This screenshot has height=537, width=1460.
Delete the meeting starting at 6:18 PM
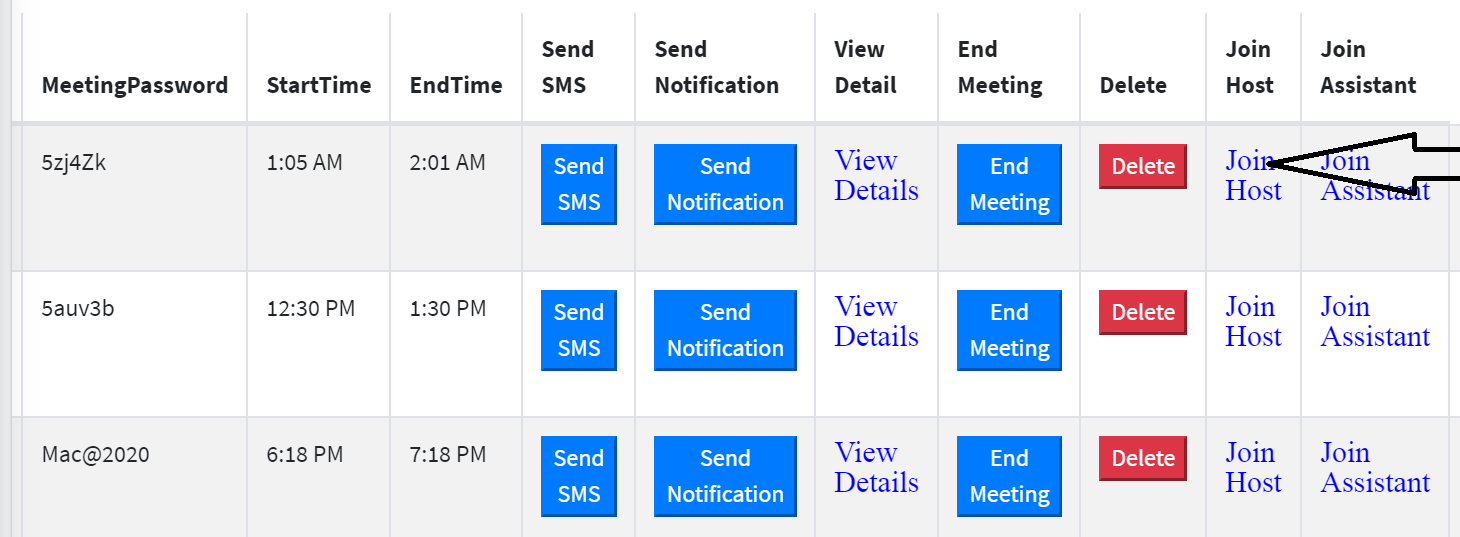click(1143, 459)
